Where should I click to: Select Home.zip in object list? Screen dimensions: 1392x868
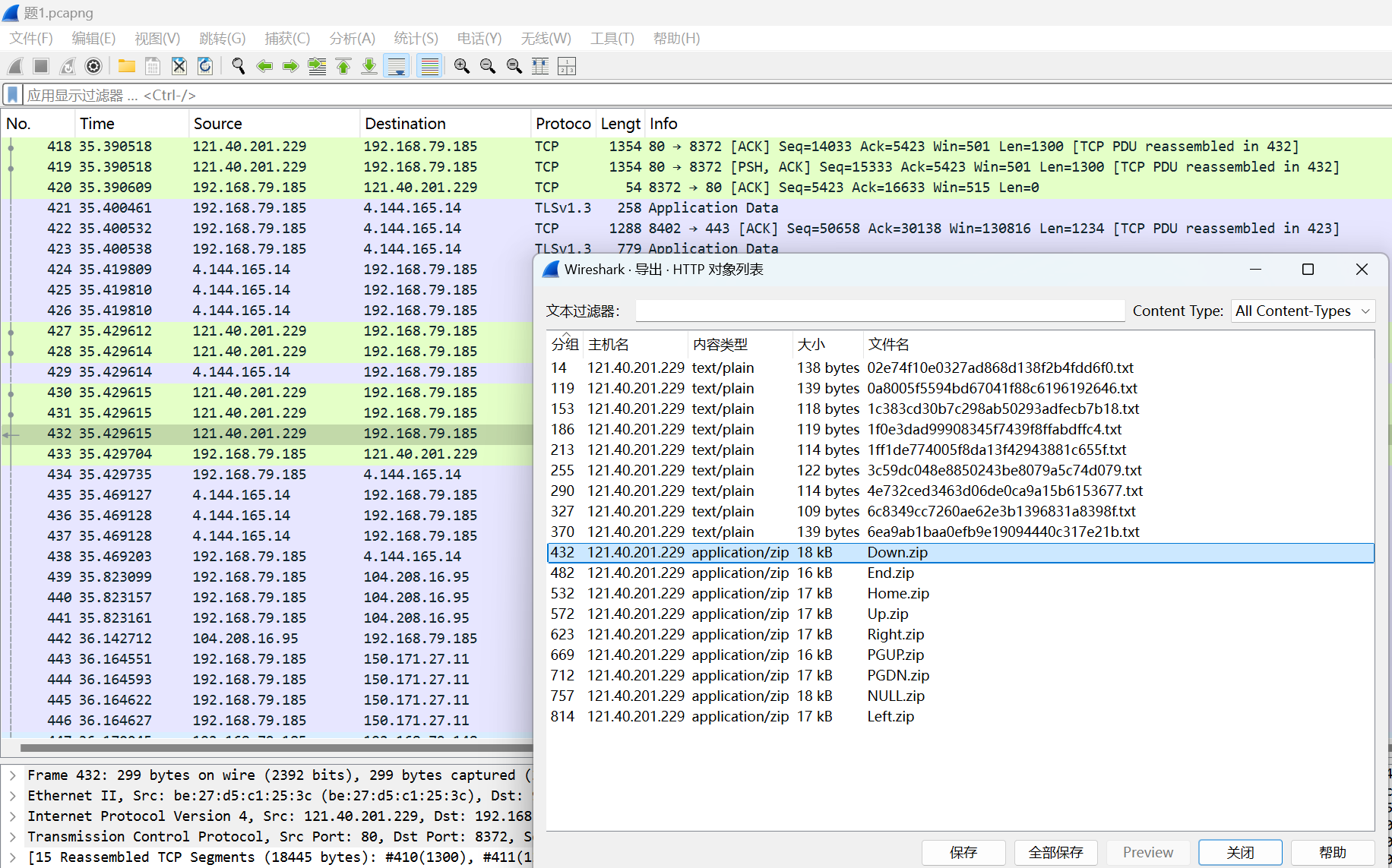tap(960, 593)
